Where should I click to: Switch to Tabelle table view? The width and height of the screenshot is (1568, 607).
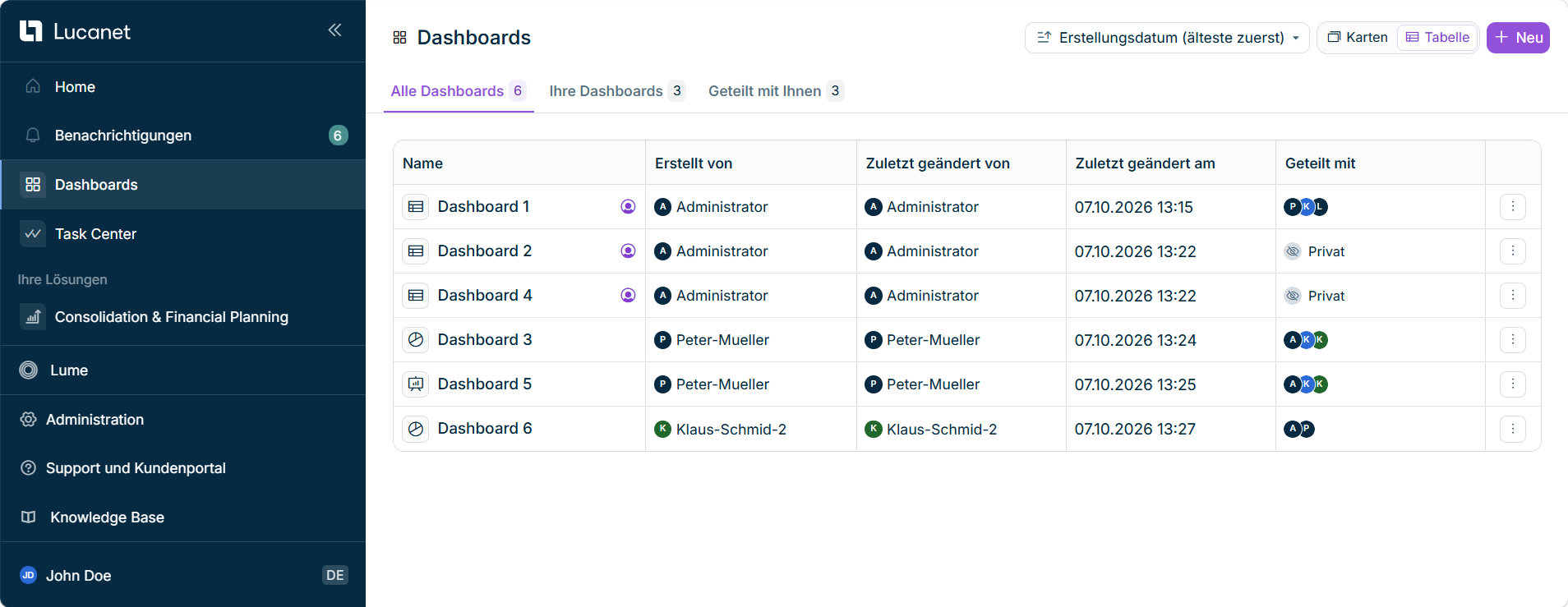coord(1437,38)
